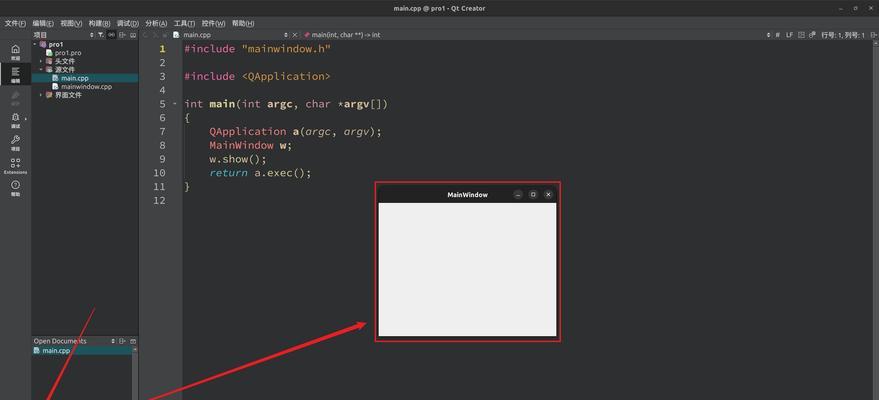Screen dimensions: 879x400
Task: Maximize the MainWindow application window
Action: coord(533,194)
